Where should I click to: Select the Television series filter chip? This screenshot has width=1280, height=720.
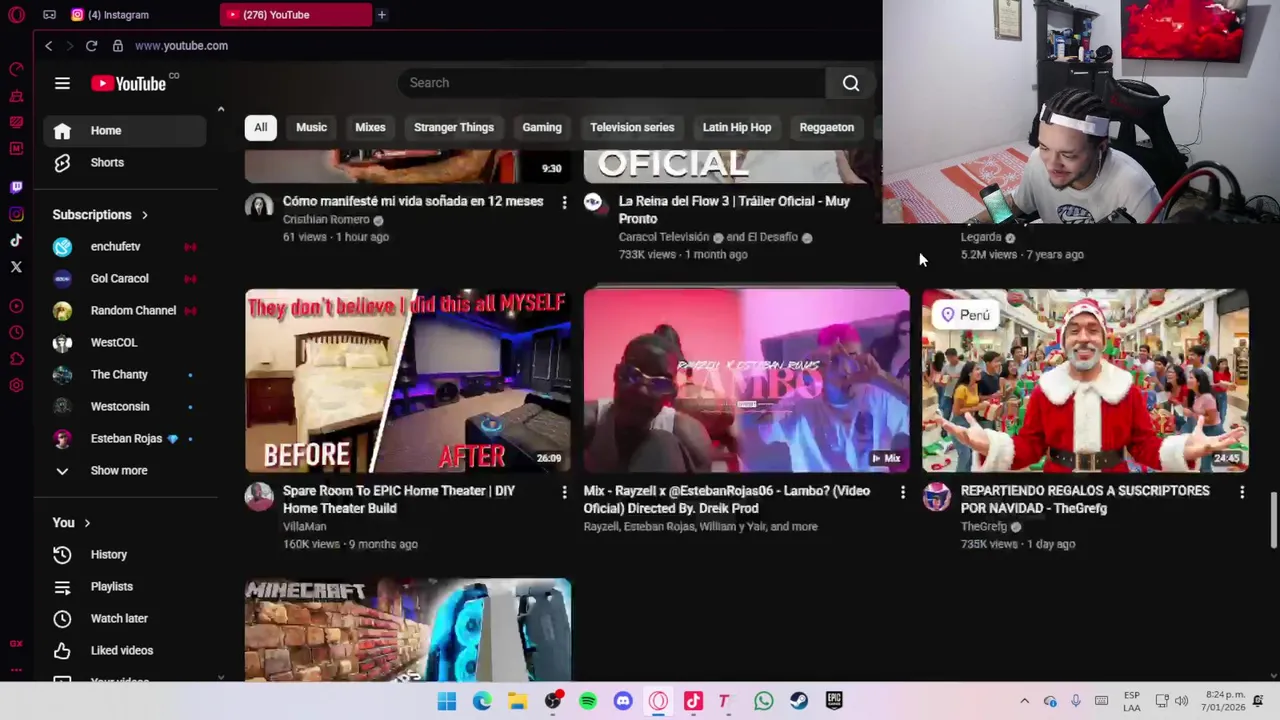click(632, 127)
